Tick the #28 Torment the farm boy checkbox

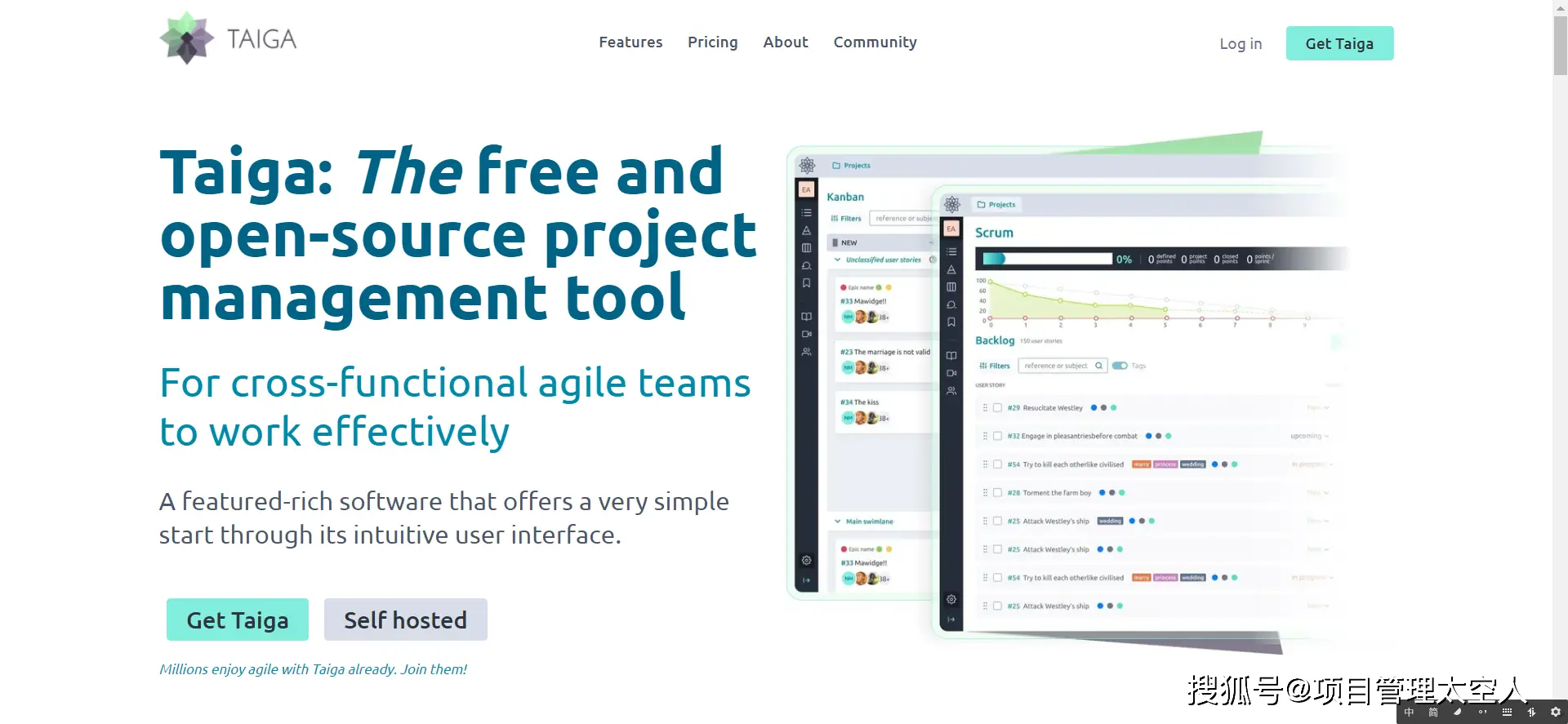997,492
